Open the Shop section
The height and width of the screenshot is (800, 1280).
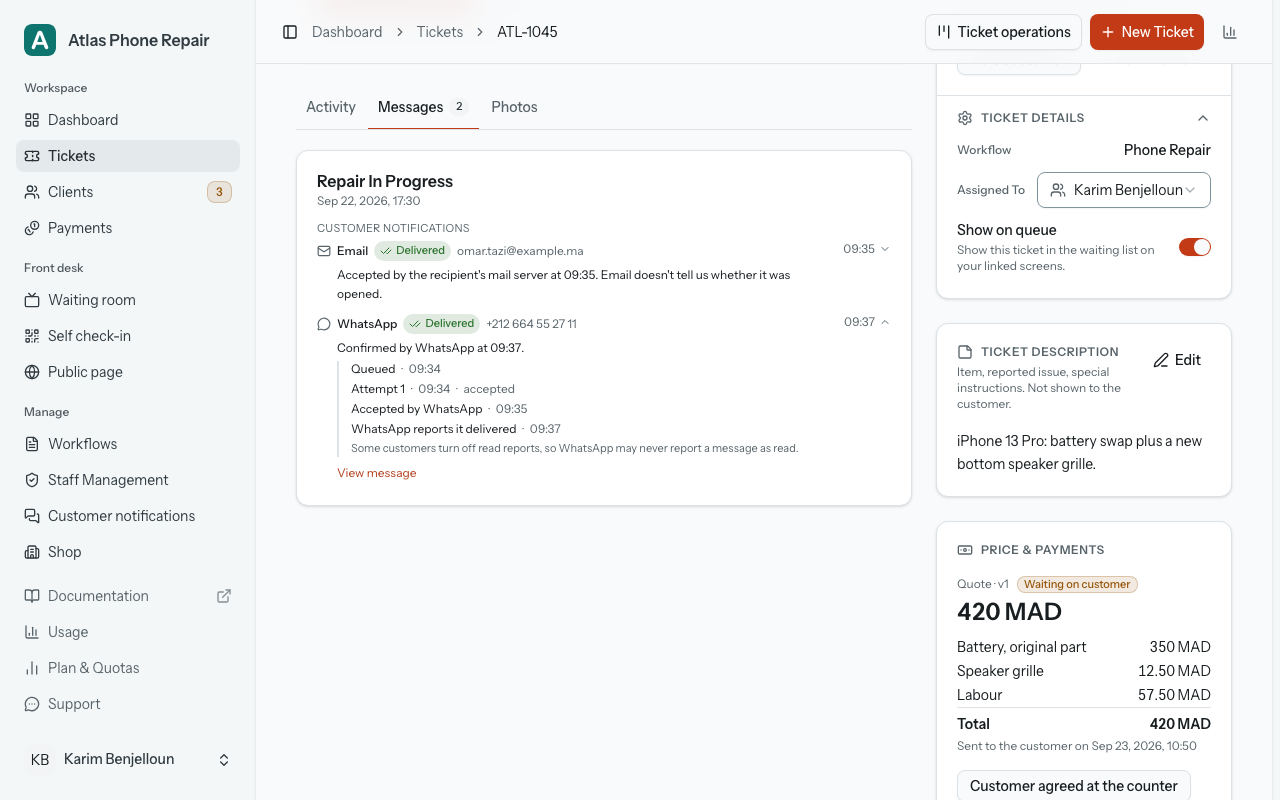(x=128, y=552)
